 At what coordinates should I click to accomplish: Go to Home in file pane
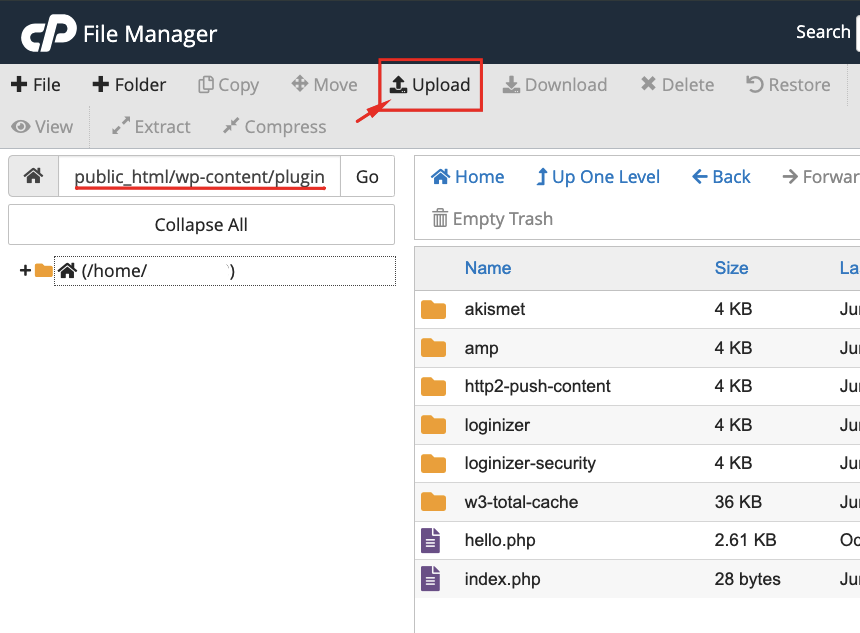[x=467, y=177]
